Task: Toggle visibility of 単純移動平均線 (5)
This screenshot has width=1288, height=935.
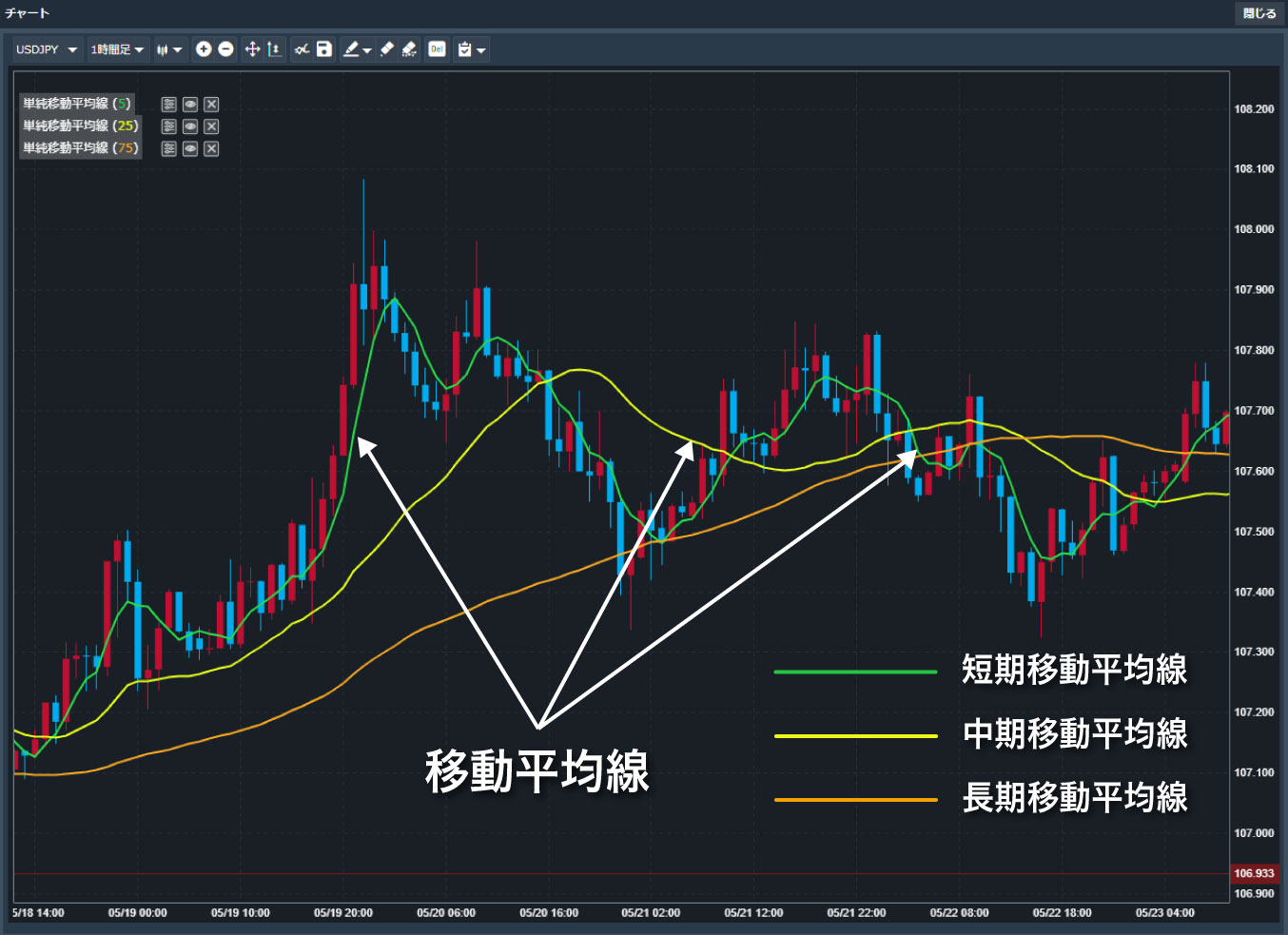Action: point(190,105)
